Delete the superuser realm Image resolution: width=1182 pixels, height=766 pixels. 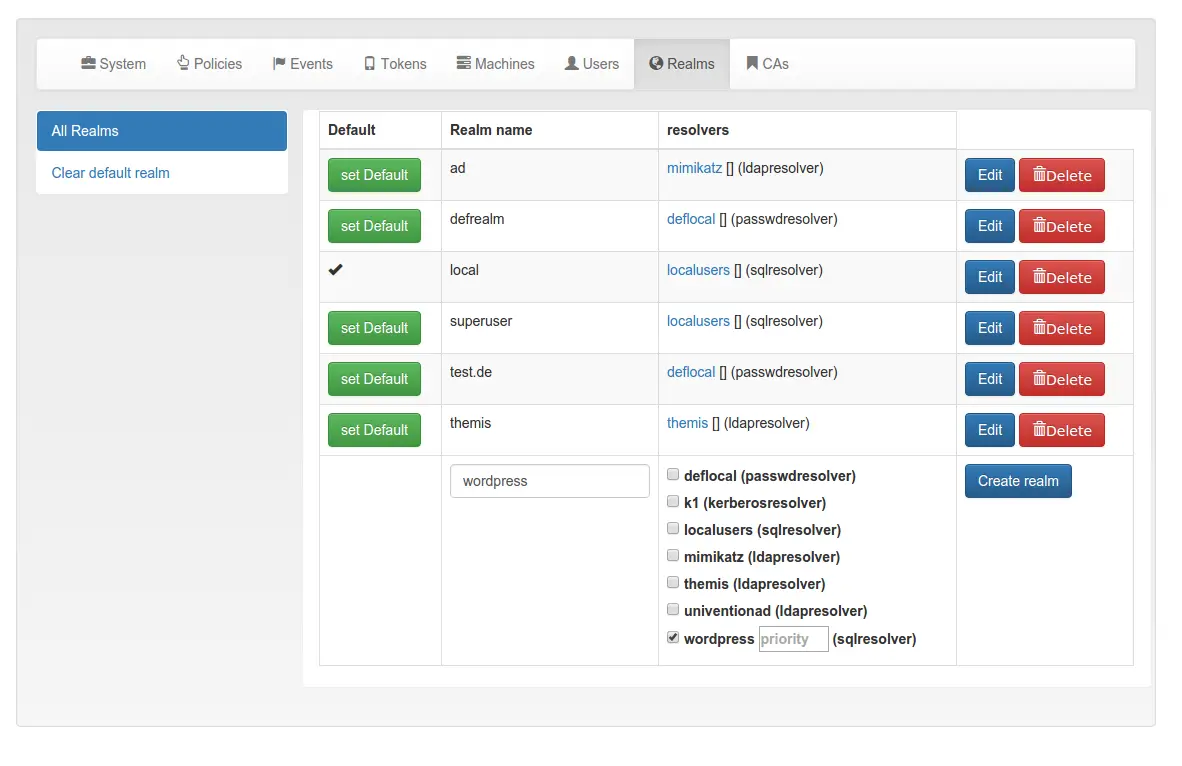[1061, 328]
